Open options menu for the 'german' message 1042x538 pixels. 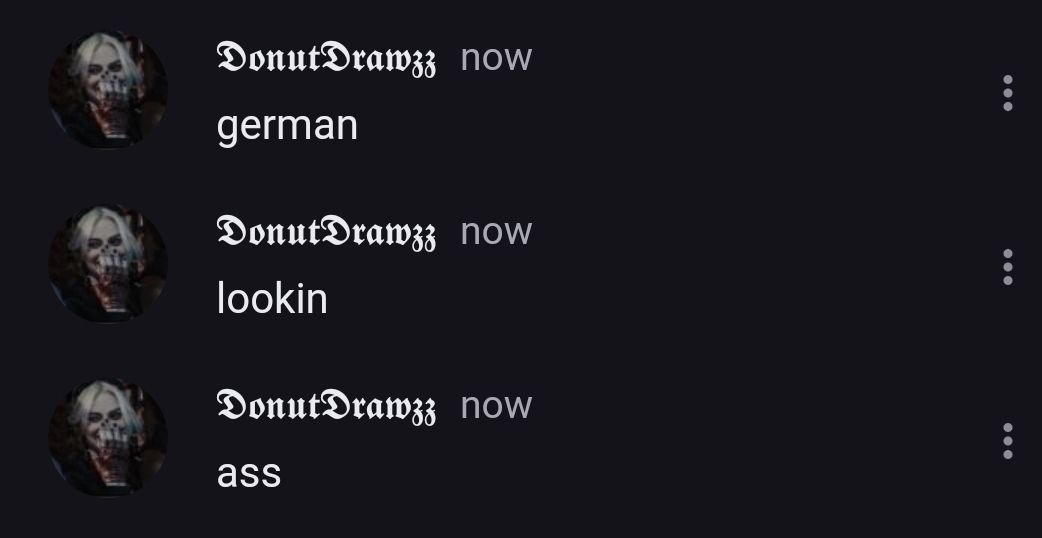[1007, 93]
